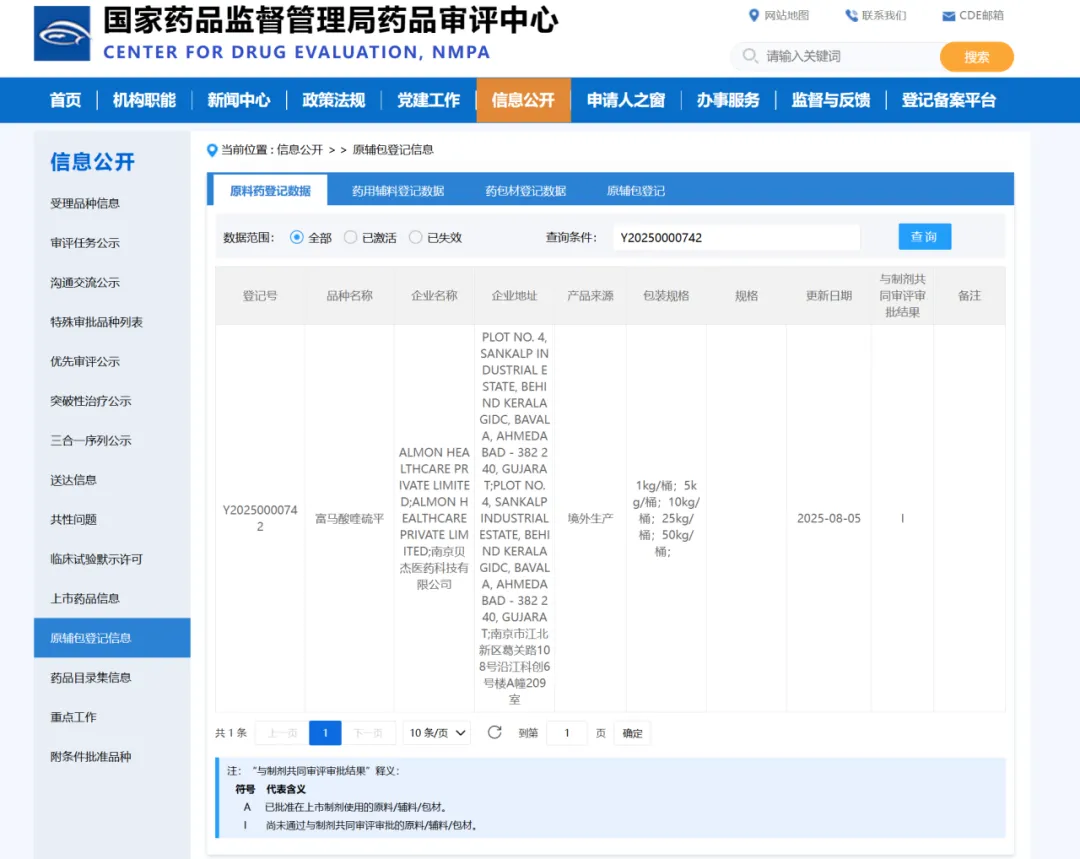The width and height of the screenshot is (1080, 859).
Task: Click the 登记号 column header
Action: (x=260, y=296)
